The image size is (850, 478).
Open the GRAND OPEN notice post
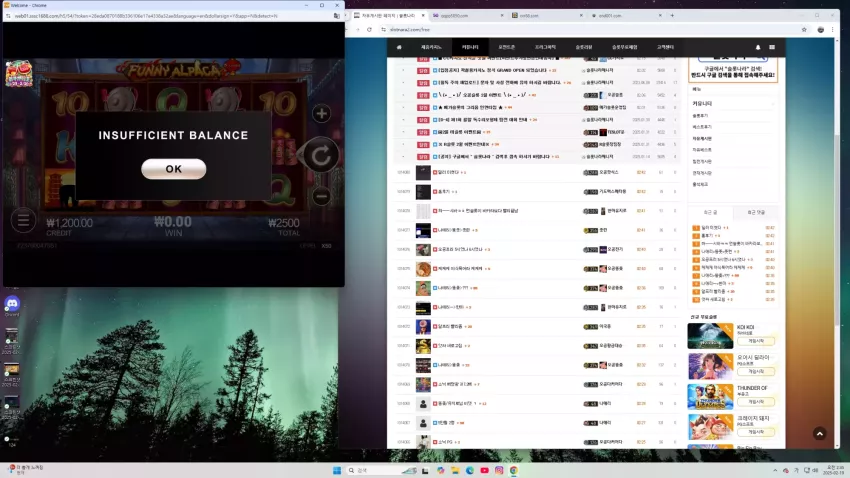point(492,70)
